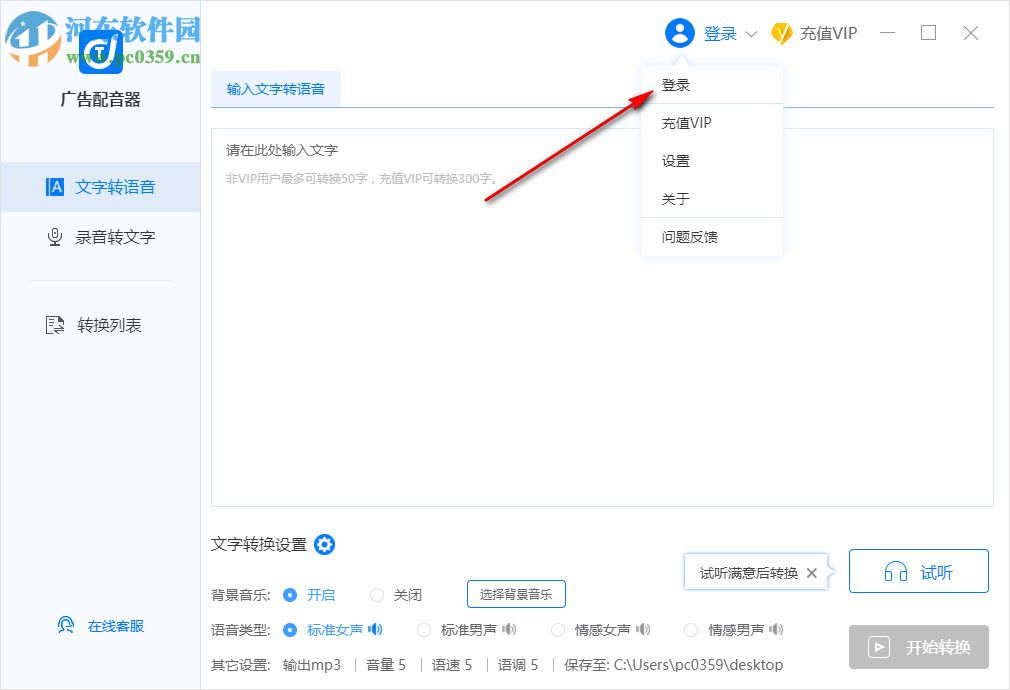
Task: Disable background music with 关闭
Action: tap(376, 594)
